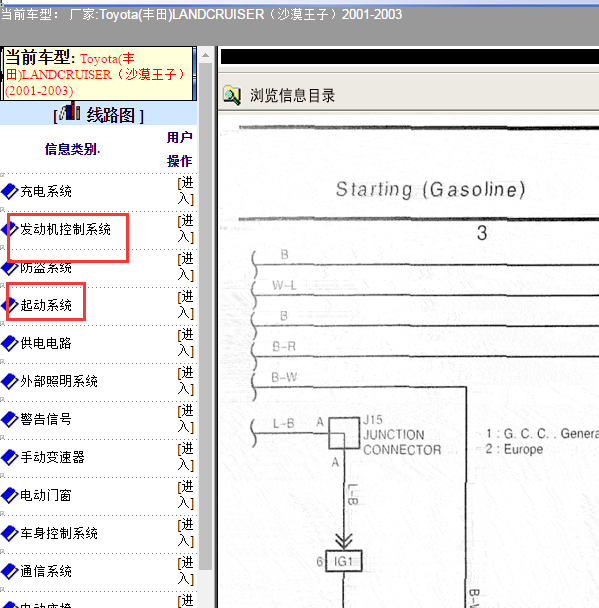This screenshot has height=608, width=599.
Task: Click the books icon next to 线路图
Action: coord(70,111)
